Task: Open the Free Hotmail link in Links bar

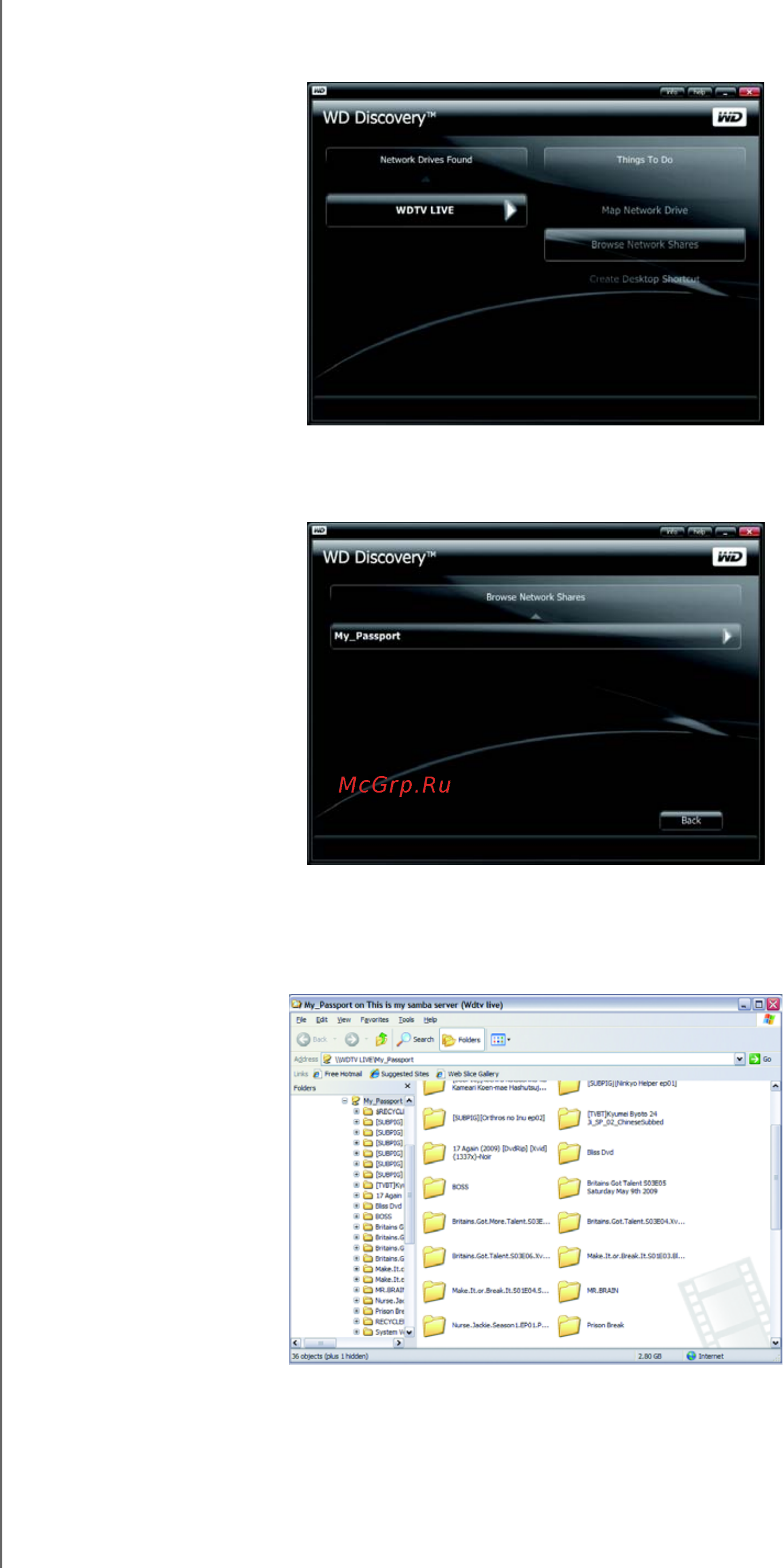Action: point(338,1074)
